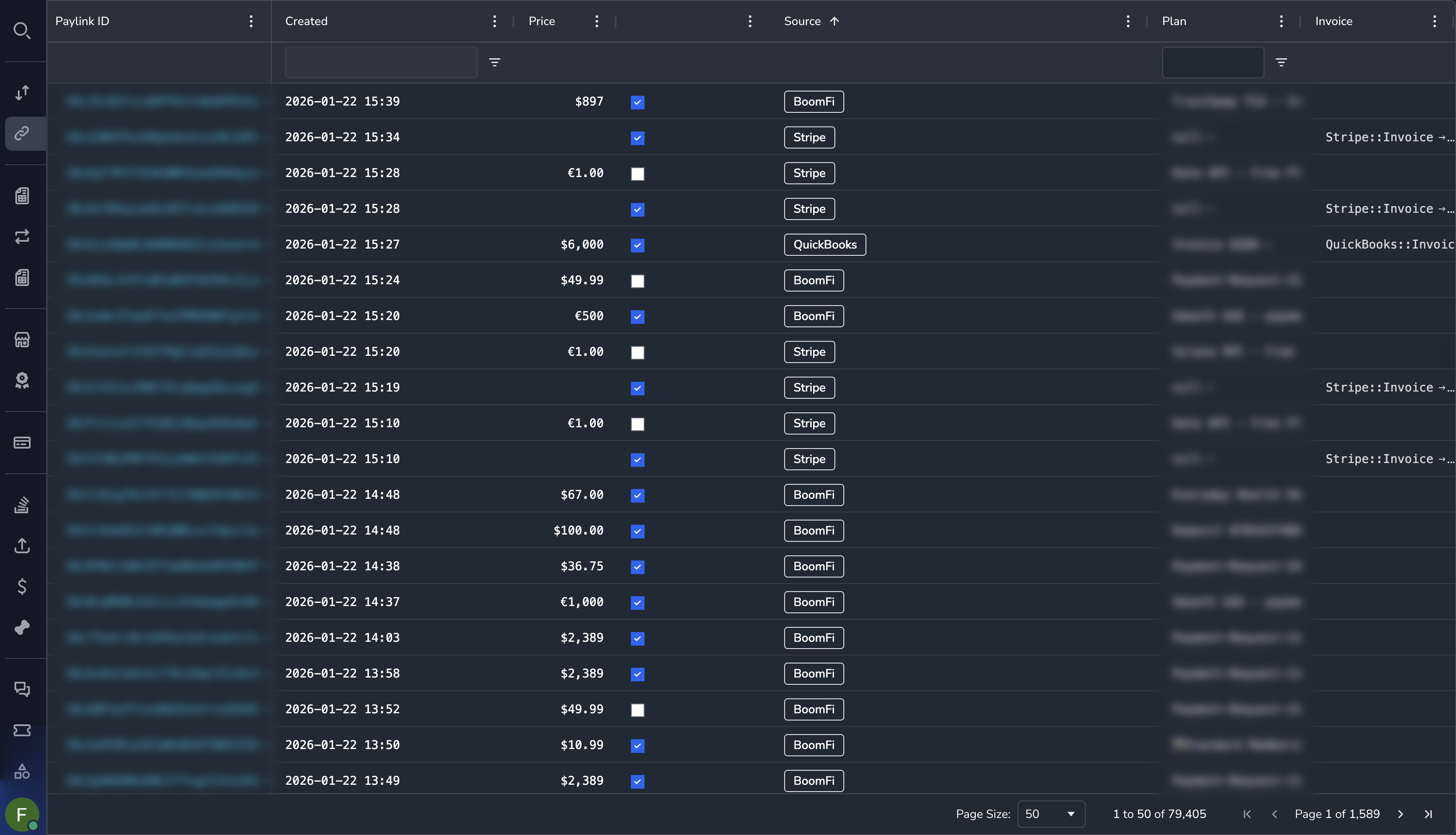Viewport: 1456px width, 835px height.
Task: Open Invoice column menu
Action: tap(1434, 21)
